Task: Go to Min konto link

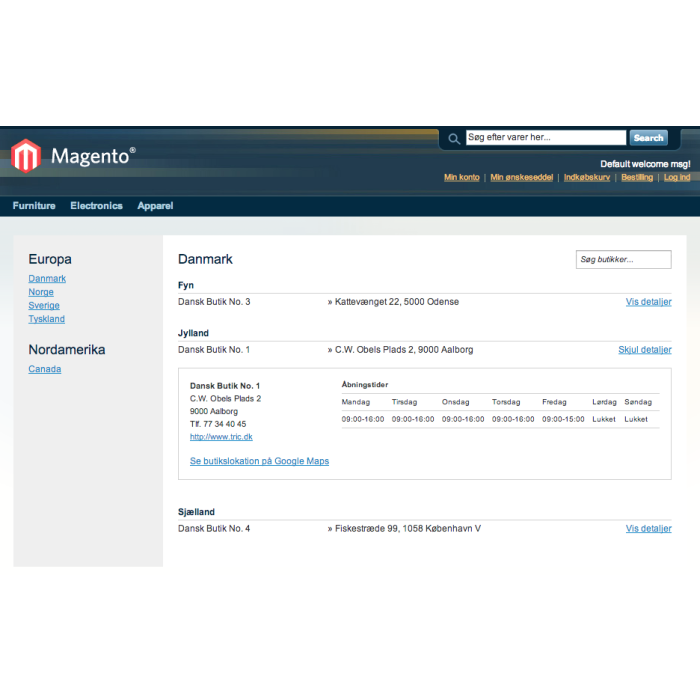Action: click(x=462, y=177)
